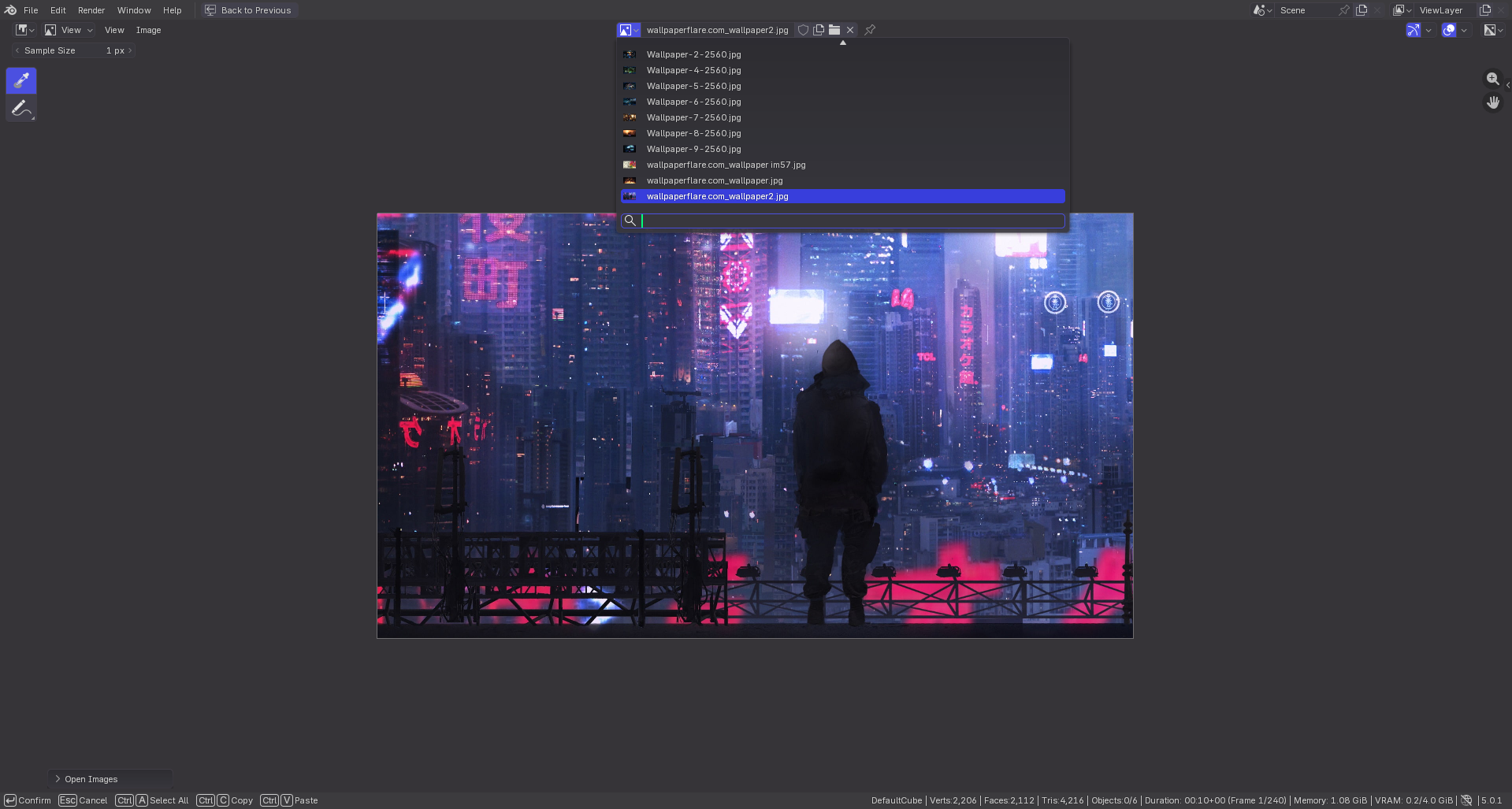Open the Window menu
The width and height of the screenshot is (1512, 809).
click(x=134, y=10)
